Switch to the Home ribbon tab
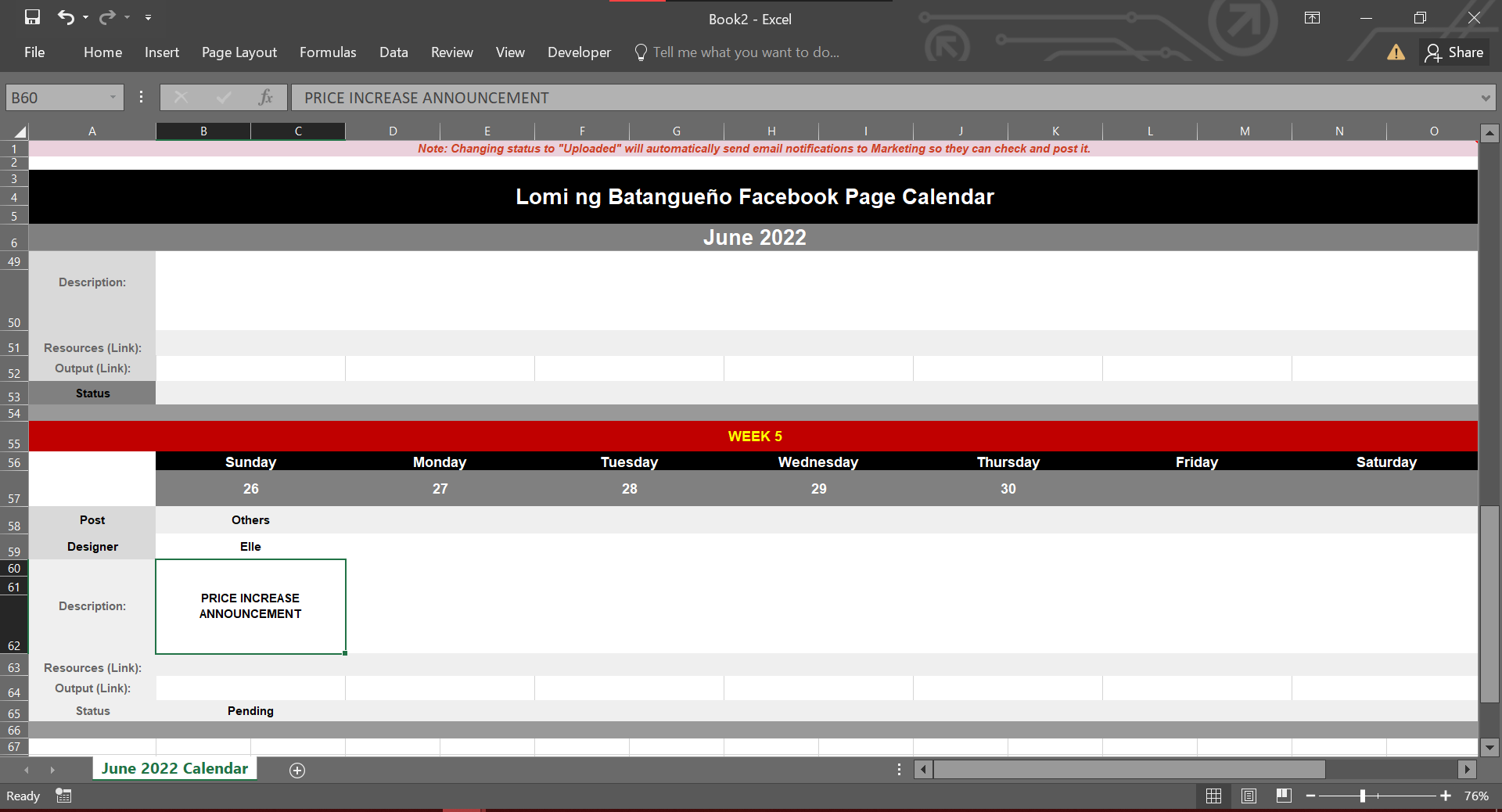 pyautogui.click(x=103, y=52)
